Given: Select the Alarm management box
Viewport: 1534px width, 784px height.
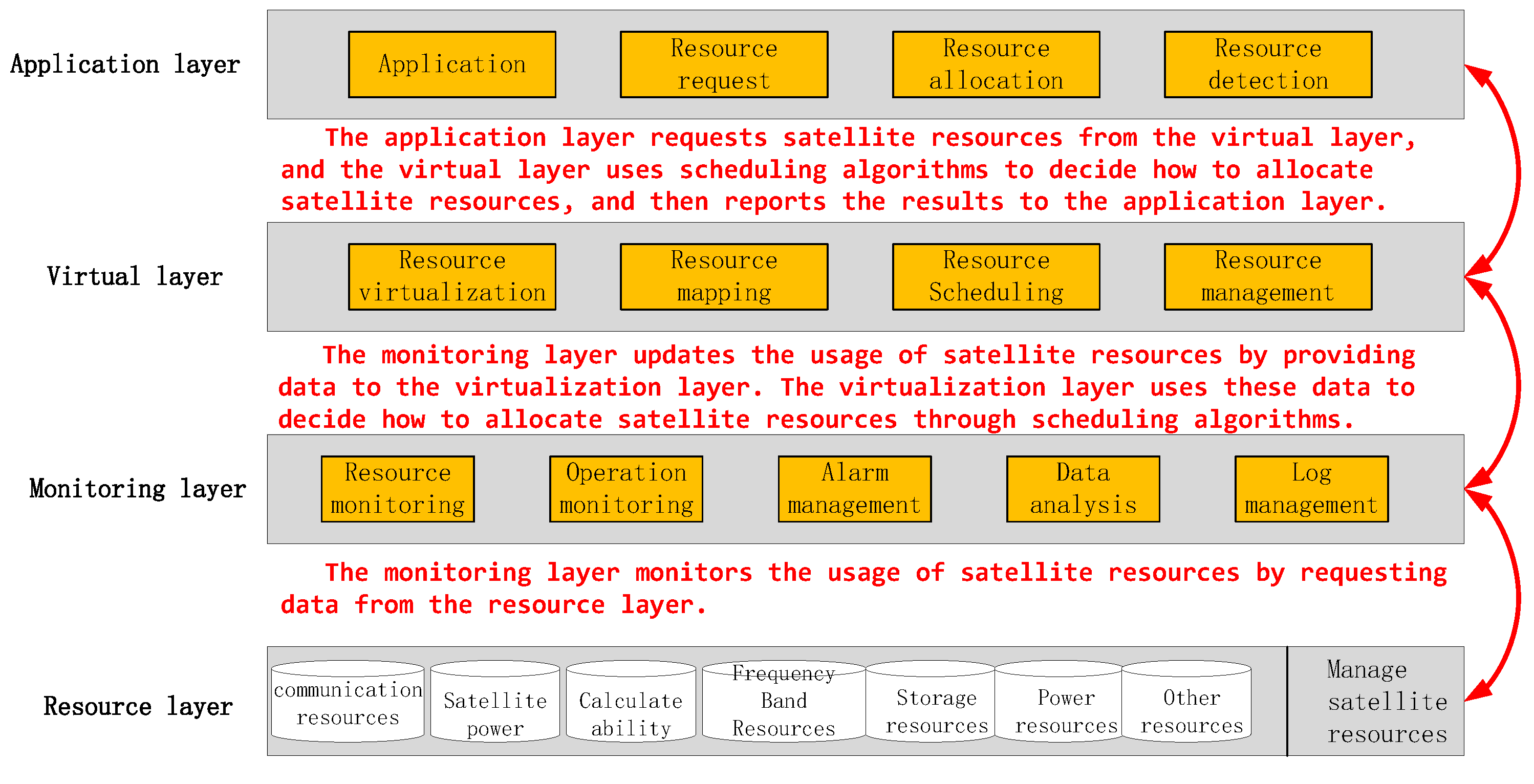Looking at the screenshot, I should click(x=855, y=489).
